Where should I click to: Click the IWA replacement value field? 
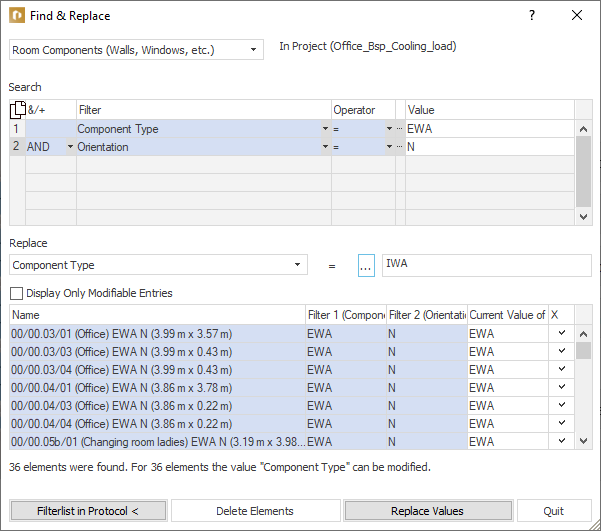pos(487,265)
